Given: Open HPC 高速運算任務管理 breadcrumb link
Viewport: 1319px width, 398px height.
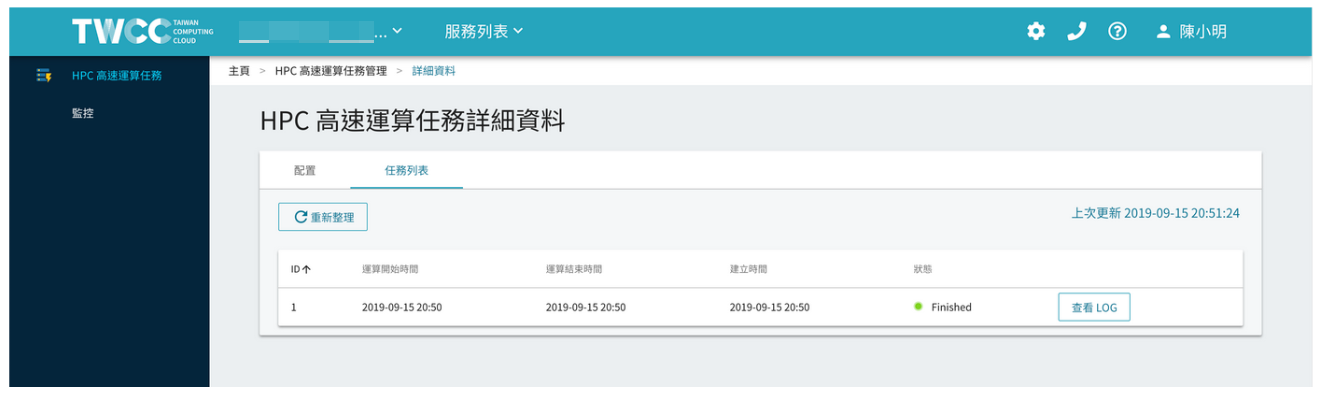Looking at the screenshot, I should pyautogui.click(x=331, y=71).
